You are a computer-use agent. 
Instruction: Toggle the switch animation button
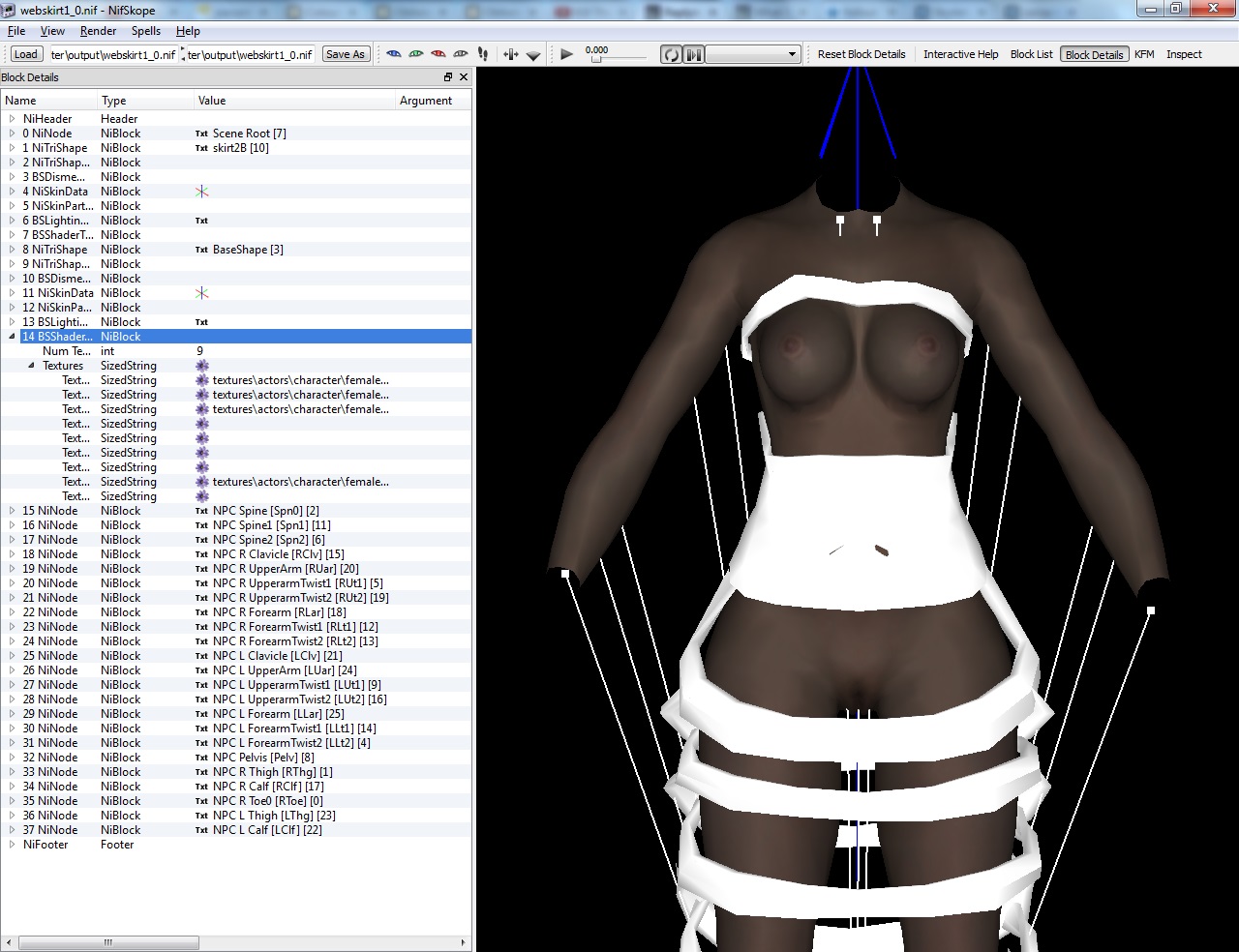pyautogui.click(x=694, y=54)
